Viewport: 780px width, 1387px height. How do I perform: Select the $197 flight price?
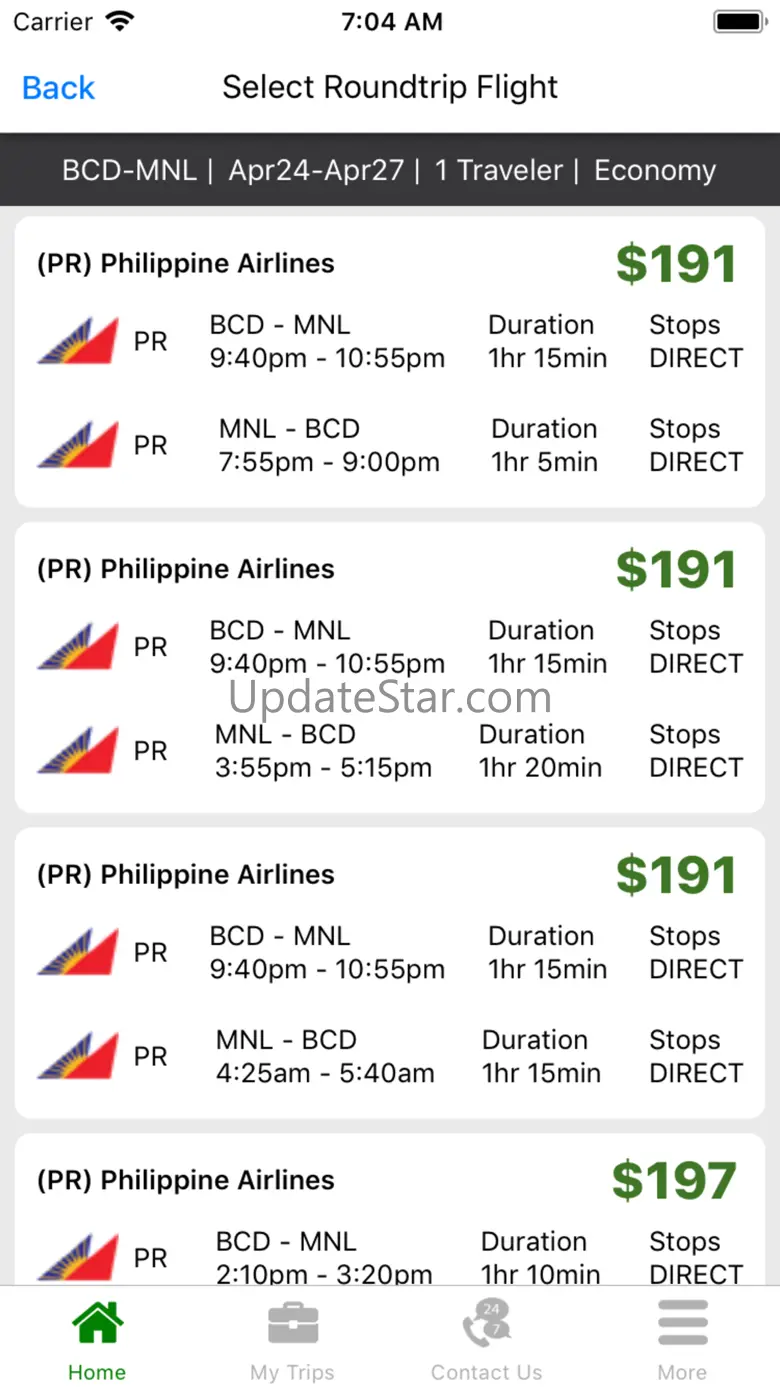(674, 1181)
